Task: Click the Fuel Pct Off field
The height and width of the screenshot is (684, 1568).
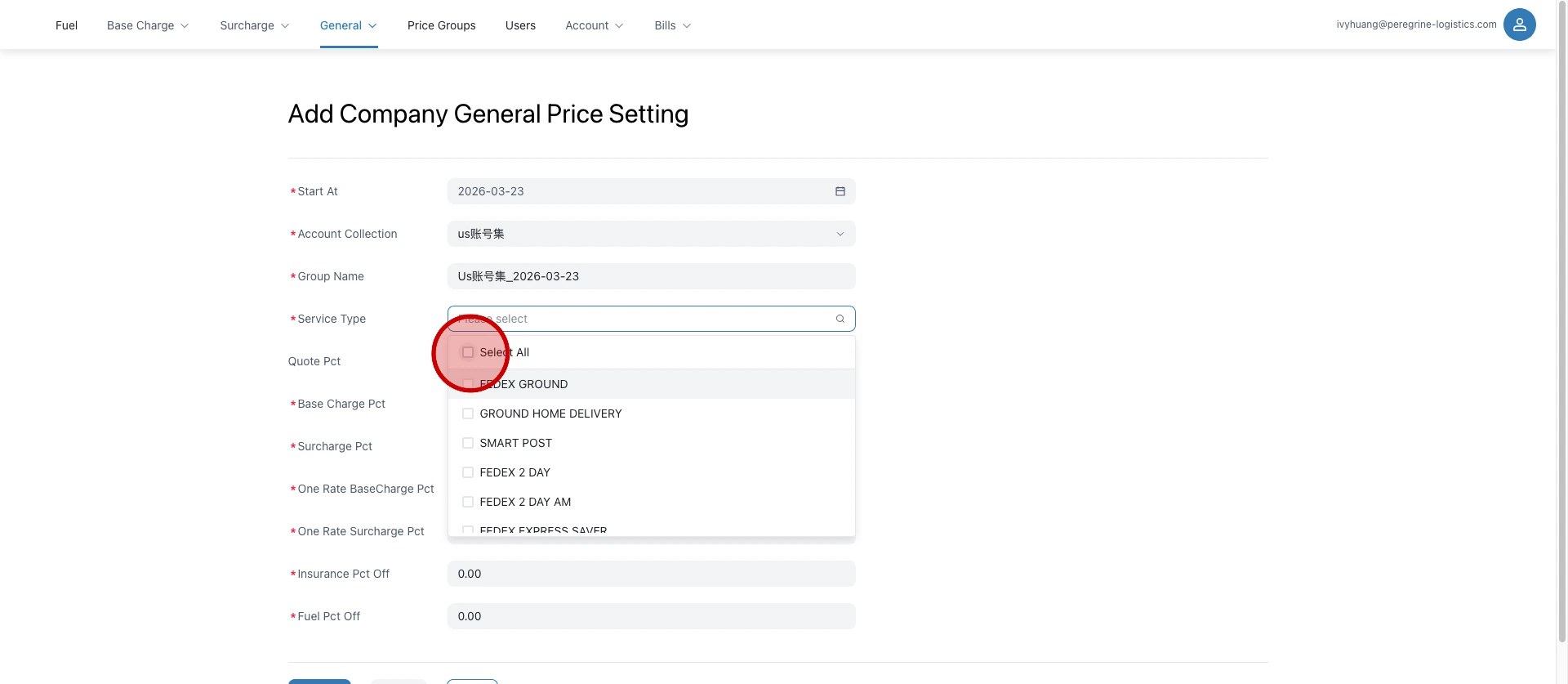Action: [x=651, y=616]
